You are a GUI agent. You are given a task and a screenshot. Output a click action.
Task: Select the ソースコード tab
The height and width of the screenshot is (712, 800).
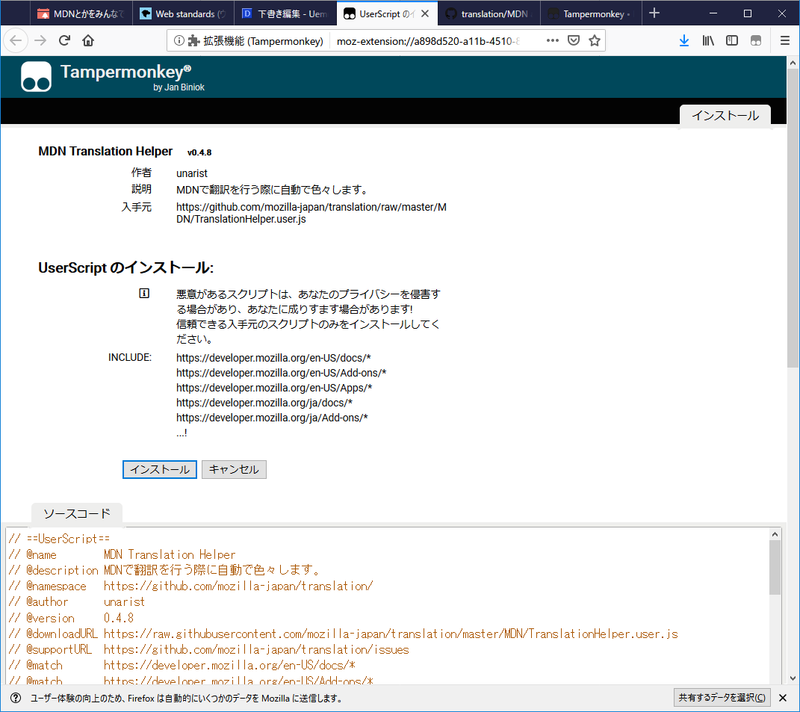[77, 514]
